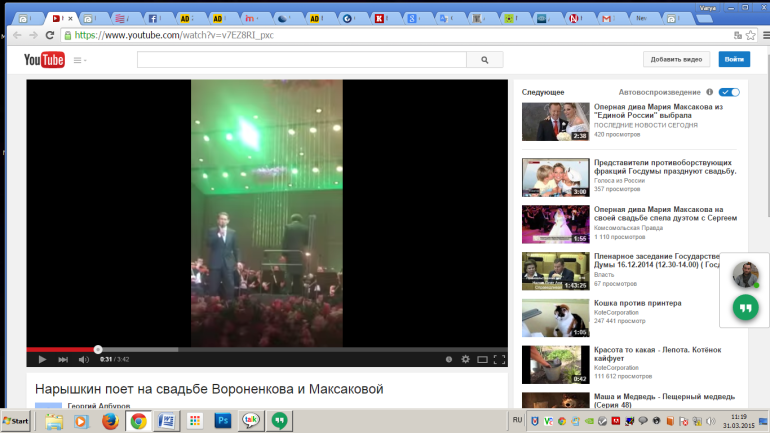Open video settings gear
The height and width of the screenshot is (433, 770).
(x=466, y=359)
